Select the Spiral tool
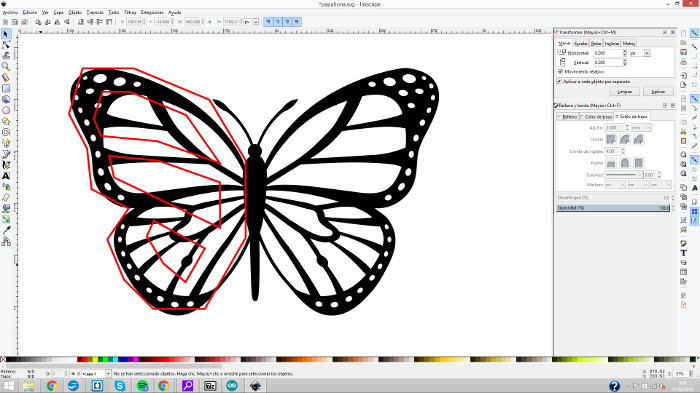 tap(6, 132)
